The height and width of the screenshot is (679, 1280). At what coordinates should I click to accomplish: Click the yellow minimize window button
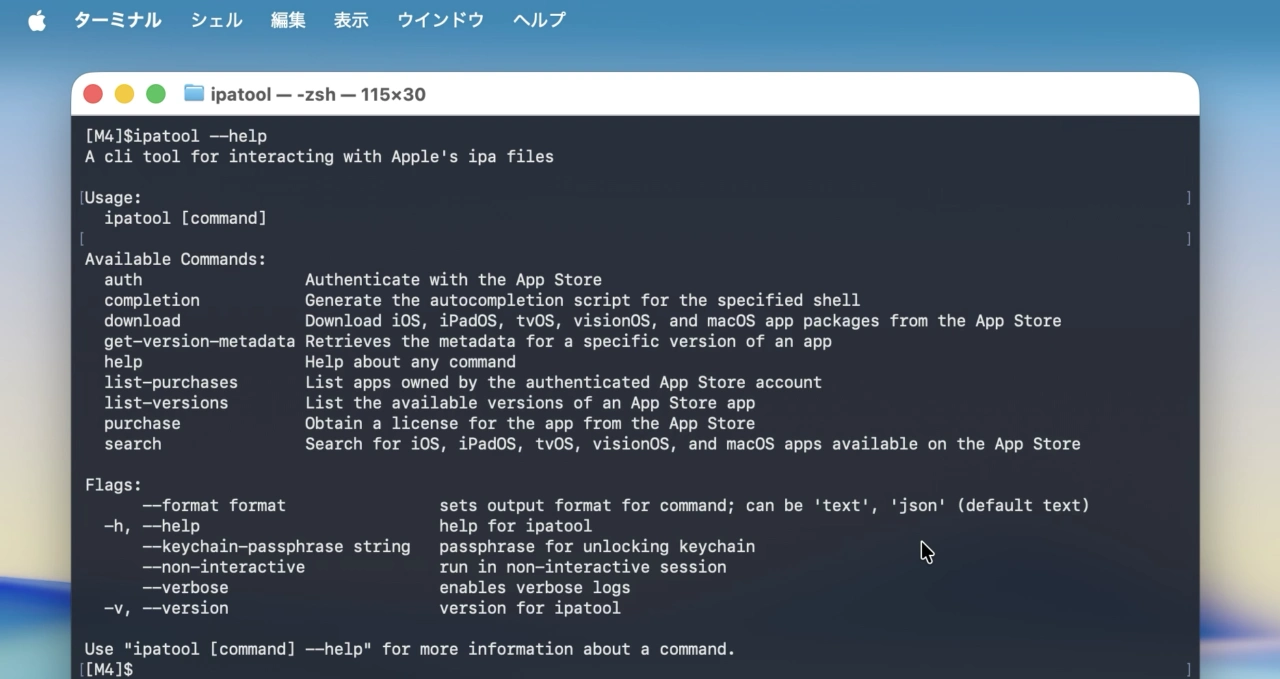(x=124, y=94)
